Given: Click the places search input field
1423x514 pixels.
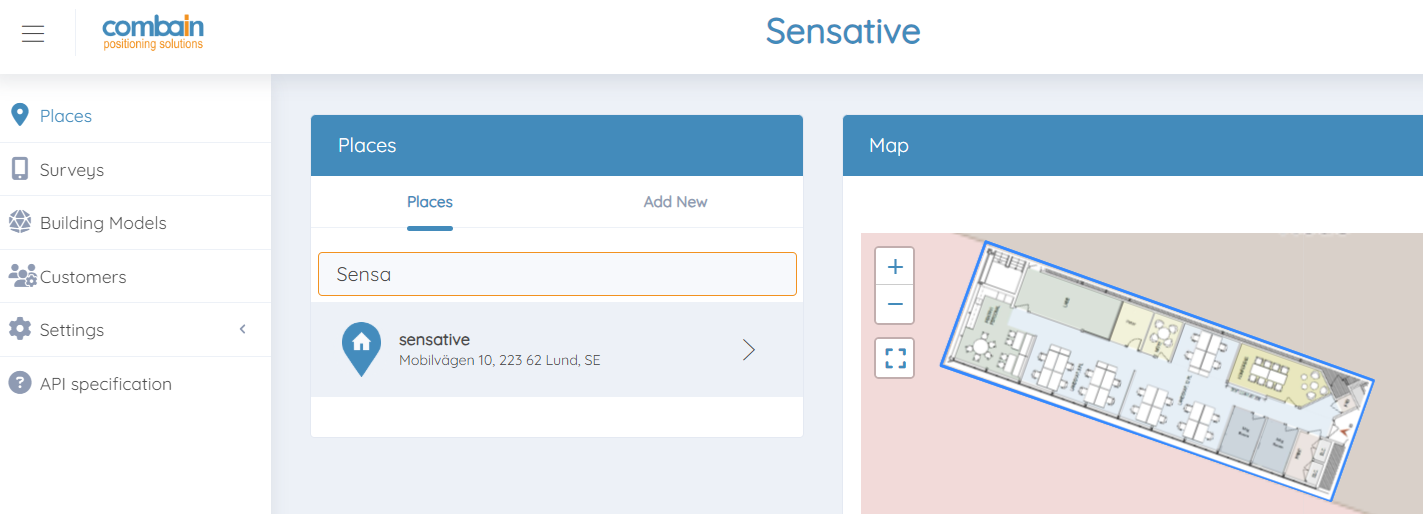Looking at the screenshot, I should (x=557, y=274).
